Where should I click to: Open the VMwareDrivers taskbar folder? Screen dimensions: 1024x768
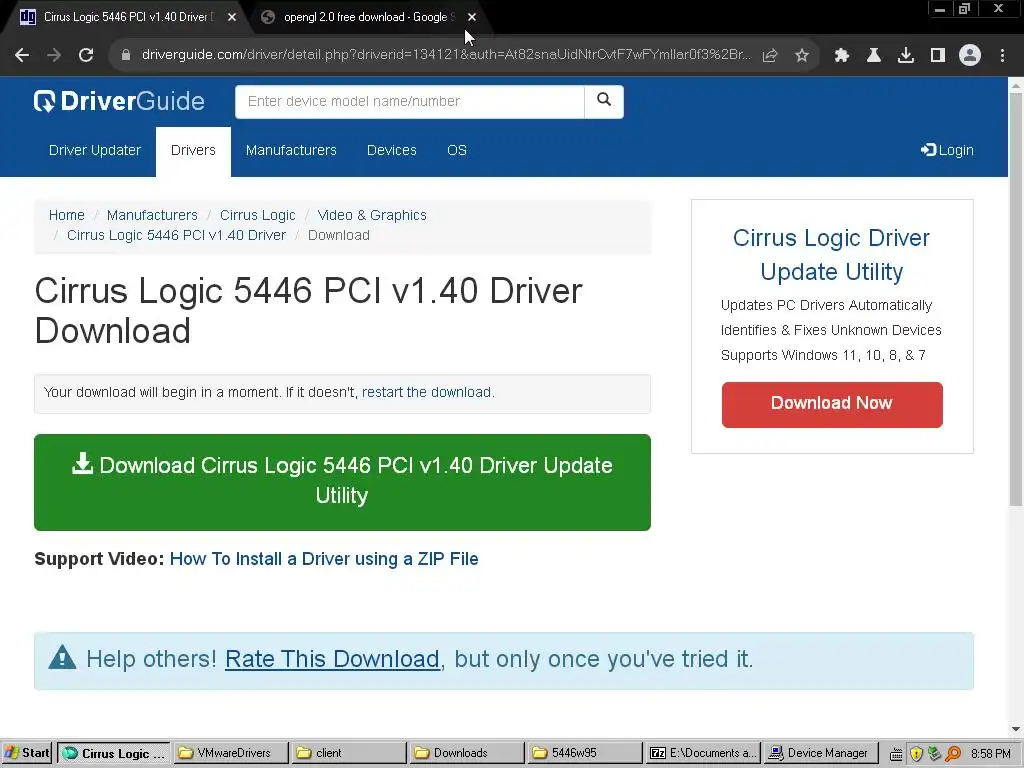[x=231, y=753]
